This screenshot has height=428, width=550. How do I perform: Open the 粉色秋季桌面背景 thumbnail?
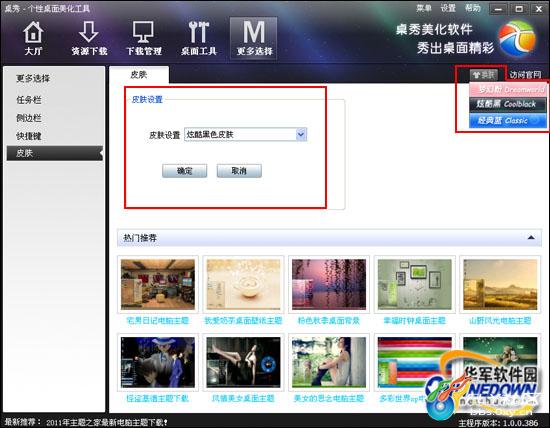(329, 285)
